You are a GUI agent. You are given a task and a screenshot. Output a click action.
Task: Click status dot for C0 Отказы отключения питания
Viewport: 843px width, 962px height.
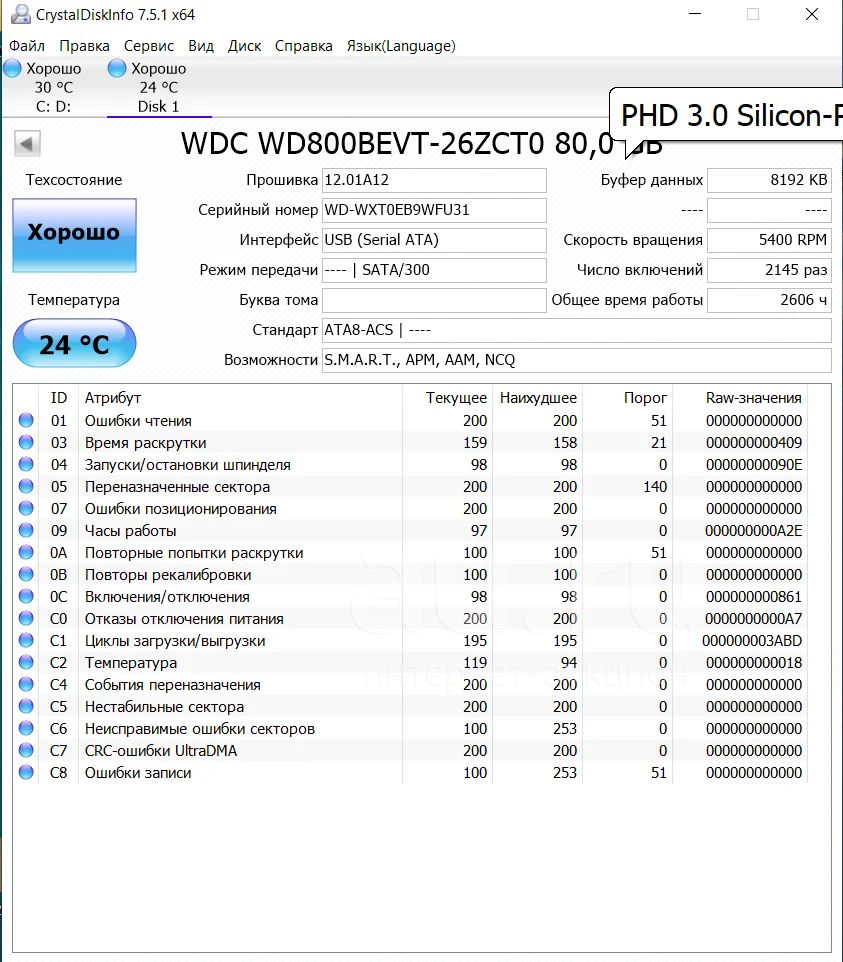[26, 618]
